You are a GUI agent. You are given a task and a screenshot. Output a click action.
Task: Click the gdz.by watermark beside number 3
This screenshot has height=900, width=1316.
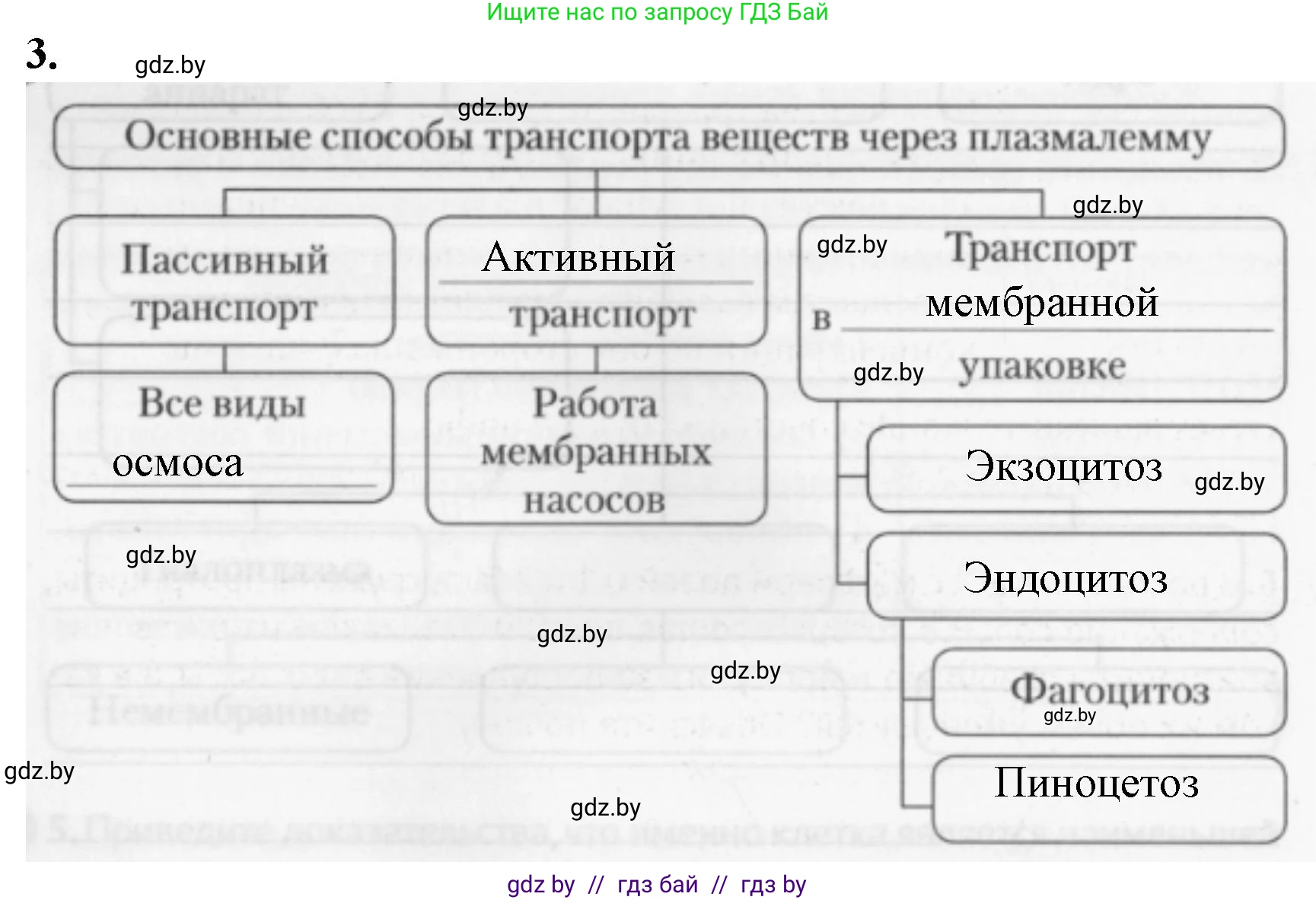click(x=170, y=65)
